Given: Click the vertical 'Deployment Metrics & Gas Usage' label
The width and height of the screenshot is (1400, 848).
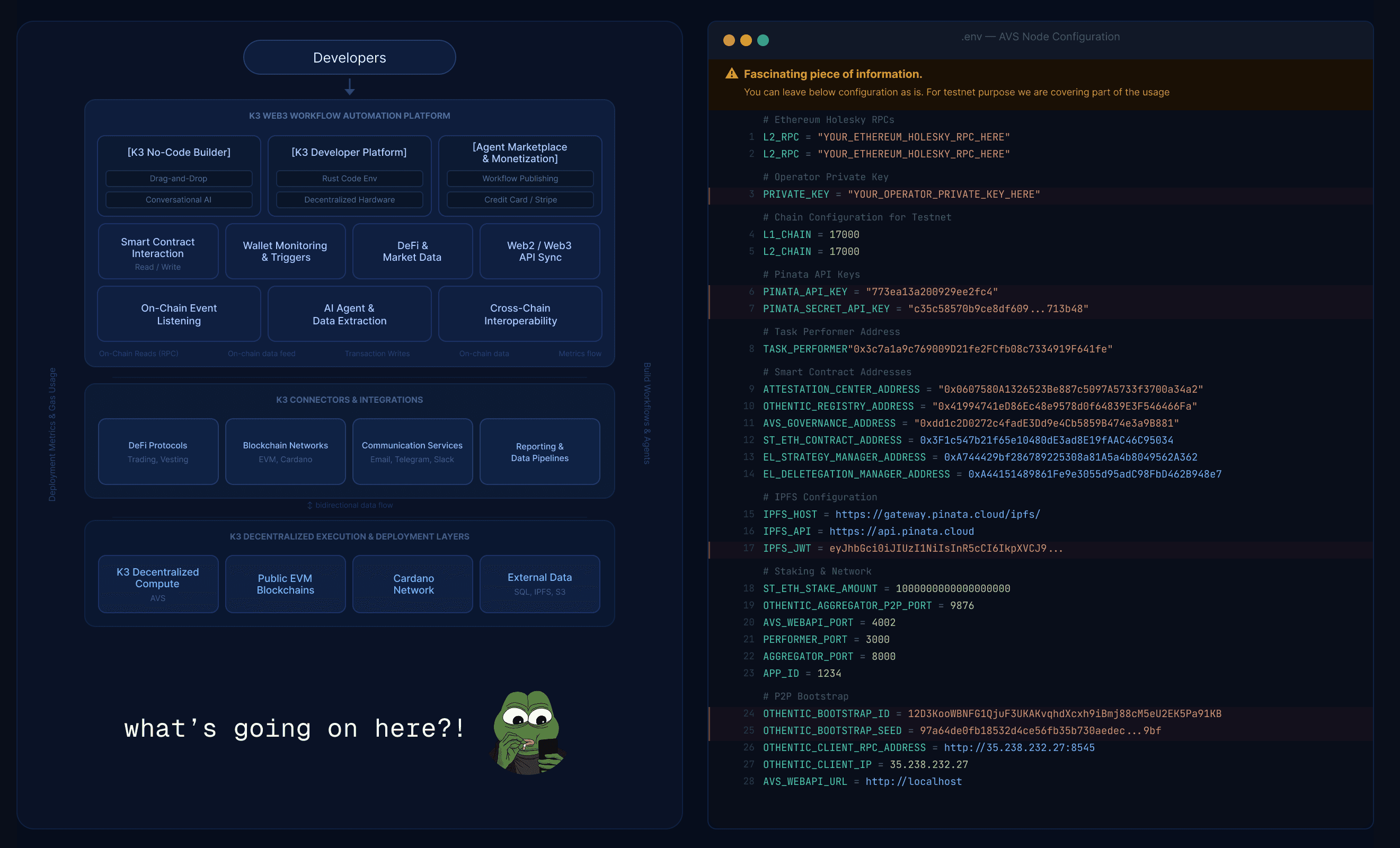Looking at the screenshot, I should pyautogui.click(x=52, y=434).
